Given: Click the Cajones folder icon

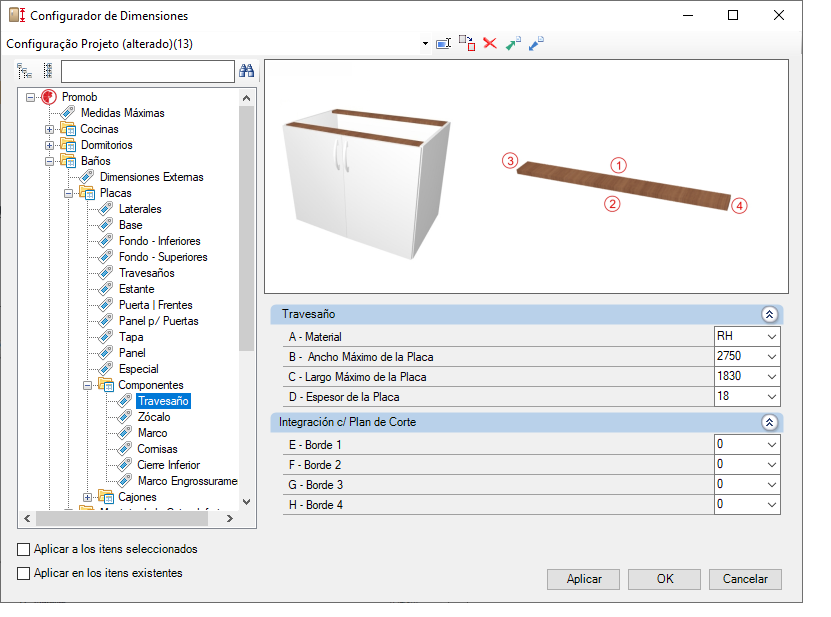Looking at the screenshot, I should [106, 497].
